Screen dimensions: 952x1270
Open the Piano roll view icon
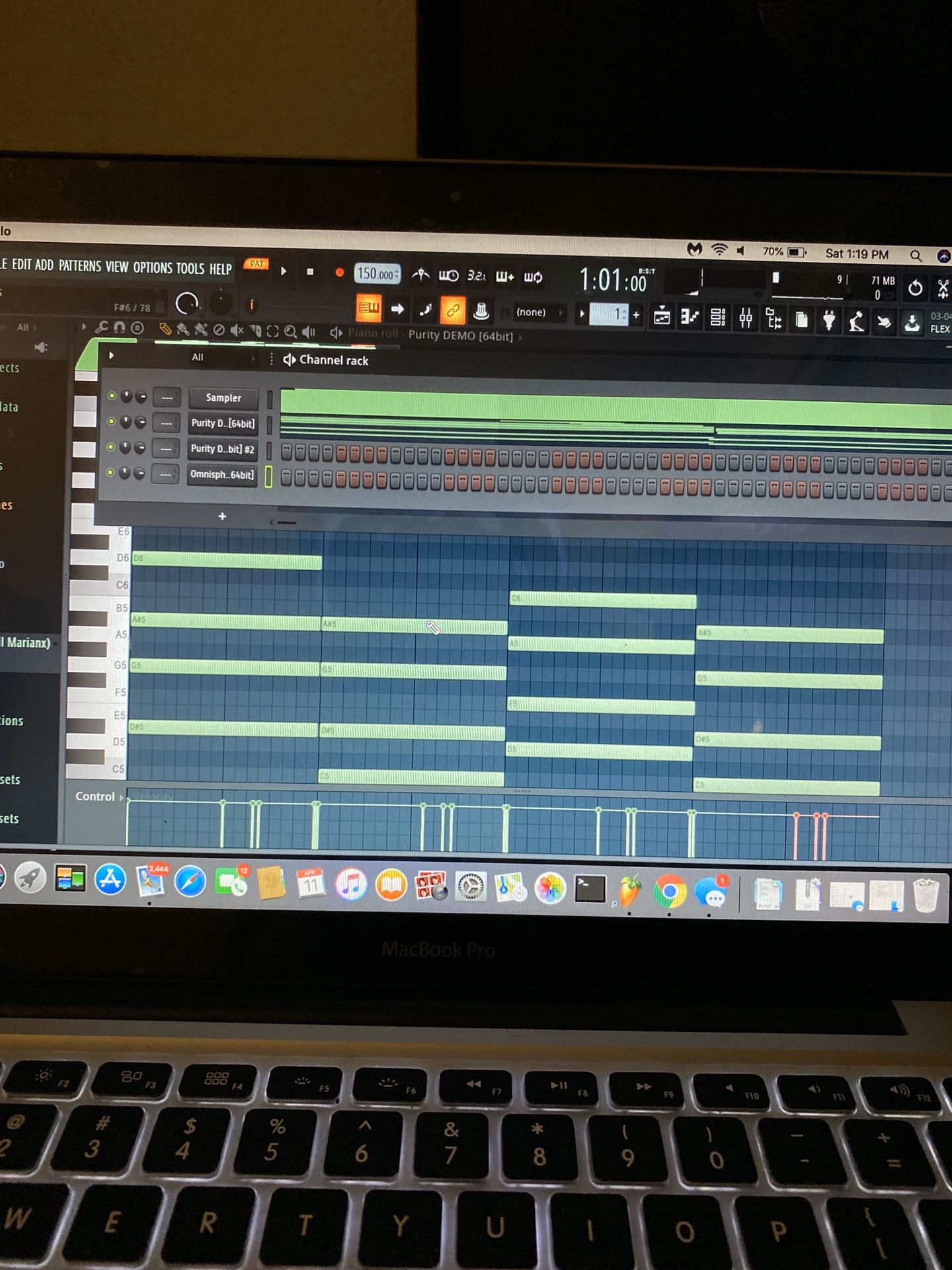[x=690, y=317]
